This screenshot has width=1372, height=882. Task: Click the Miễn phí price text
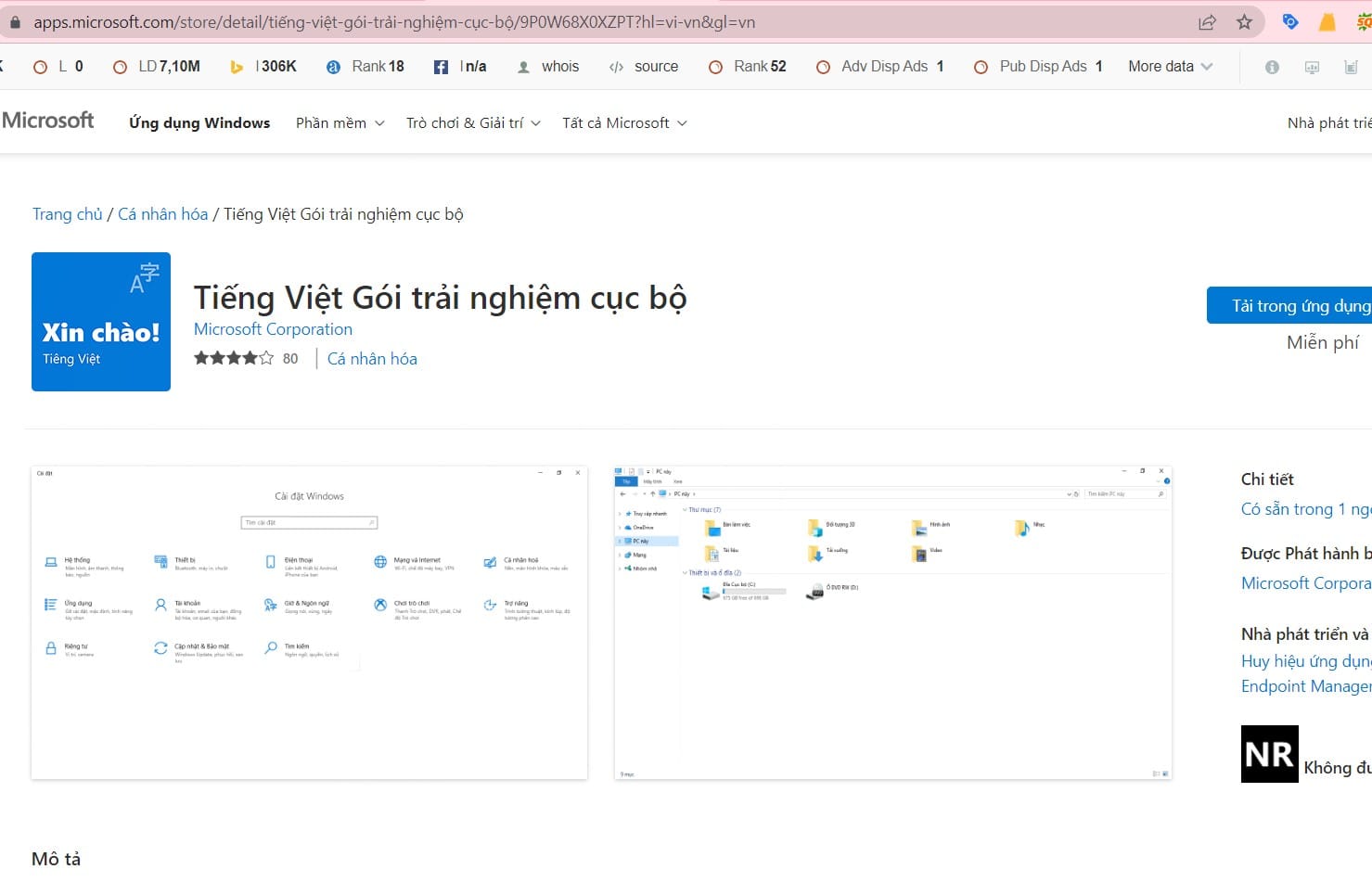tap(1323, 342)
